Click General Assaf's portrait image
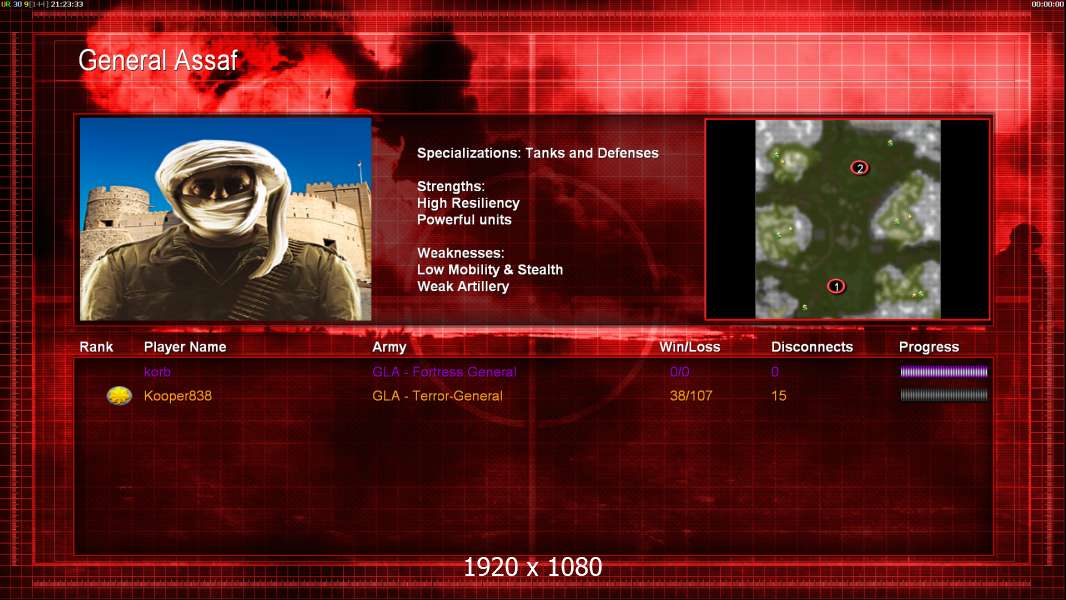The width and height of the screenshot is (1066, 600). click(x=225, y=219)
